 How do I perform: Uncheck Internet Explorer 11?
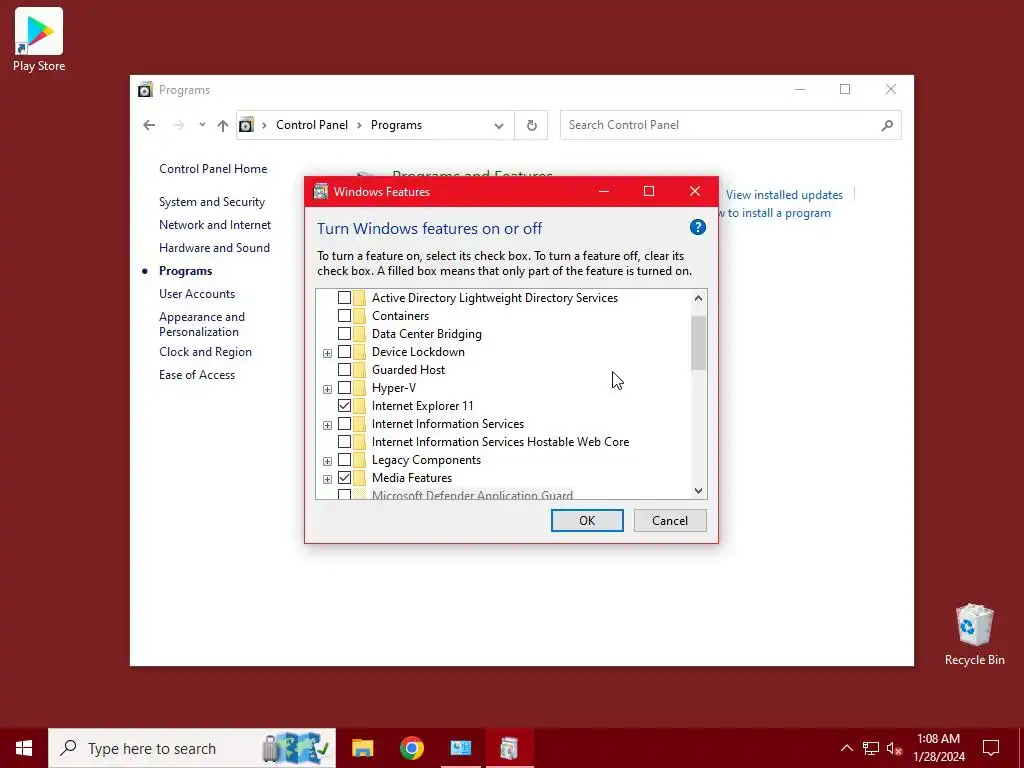coord(344,406)
